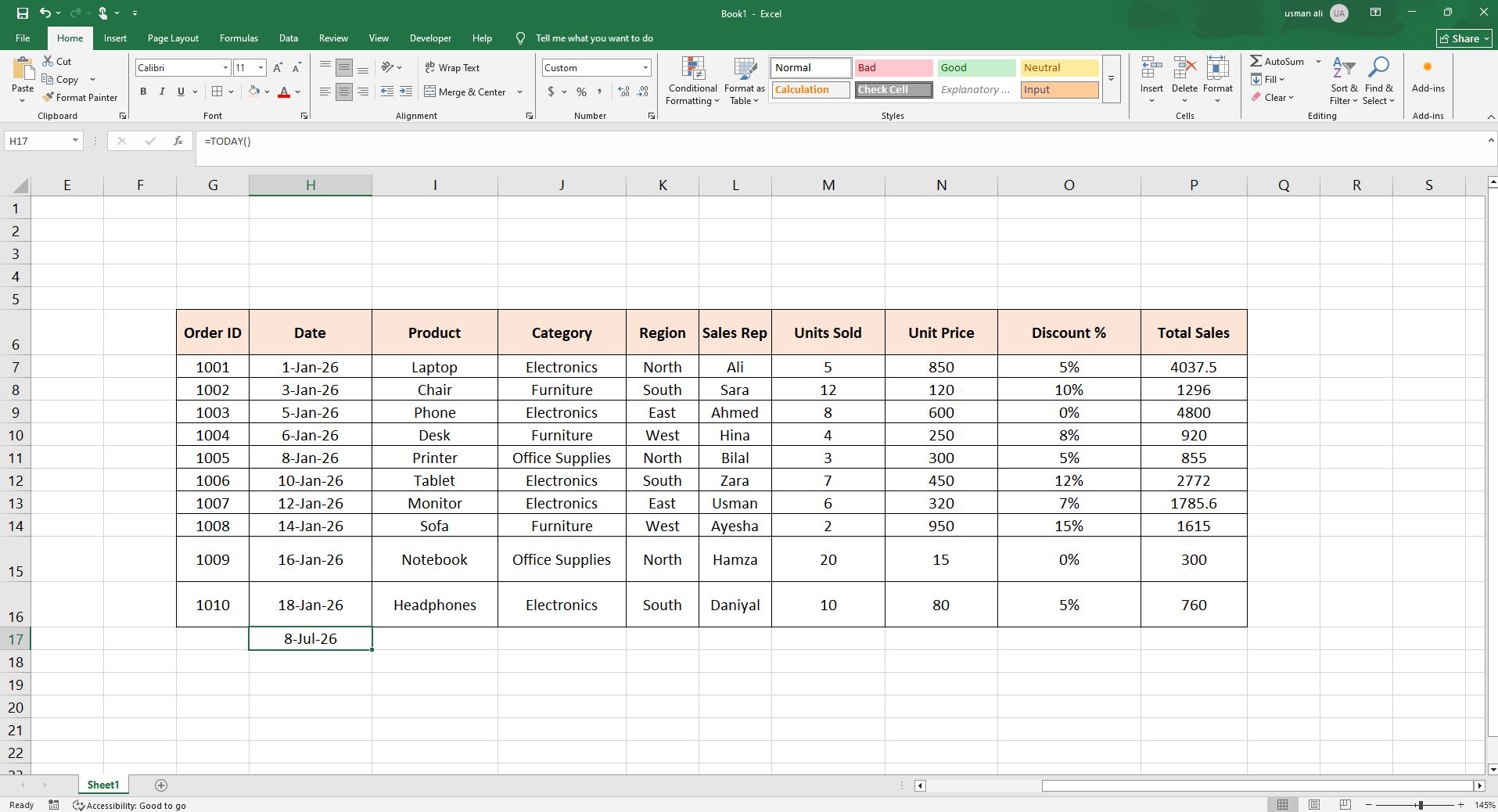Align text to the left

325,92
